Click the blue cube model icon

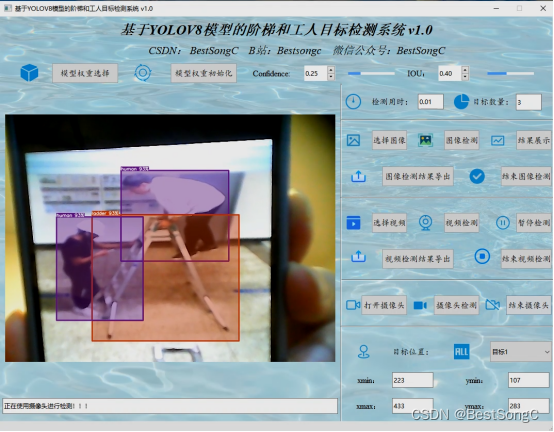coord(29,73)
